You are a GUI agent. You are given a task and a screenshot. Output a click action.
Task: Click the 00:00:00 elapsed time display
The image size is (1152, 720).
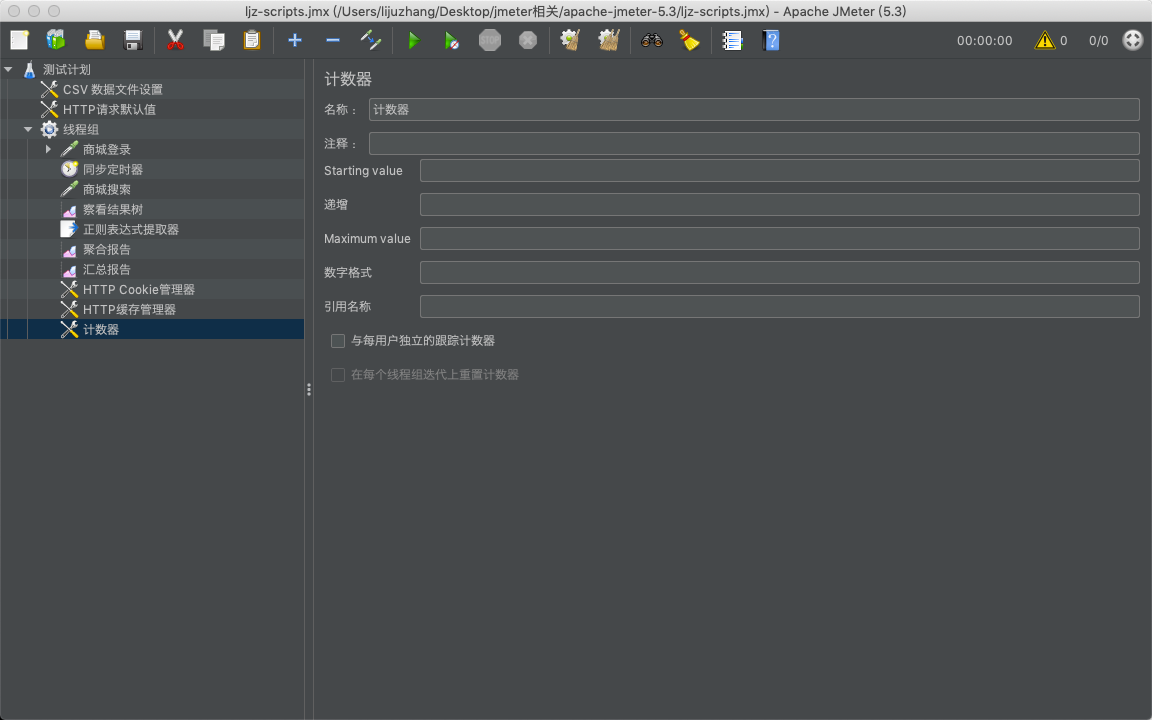pos(984,41)
